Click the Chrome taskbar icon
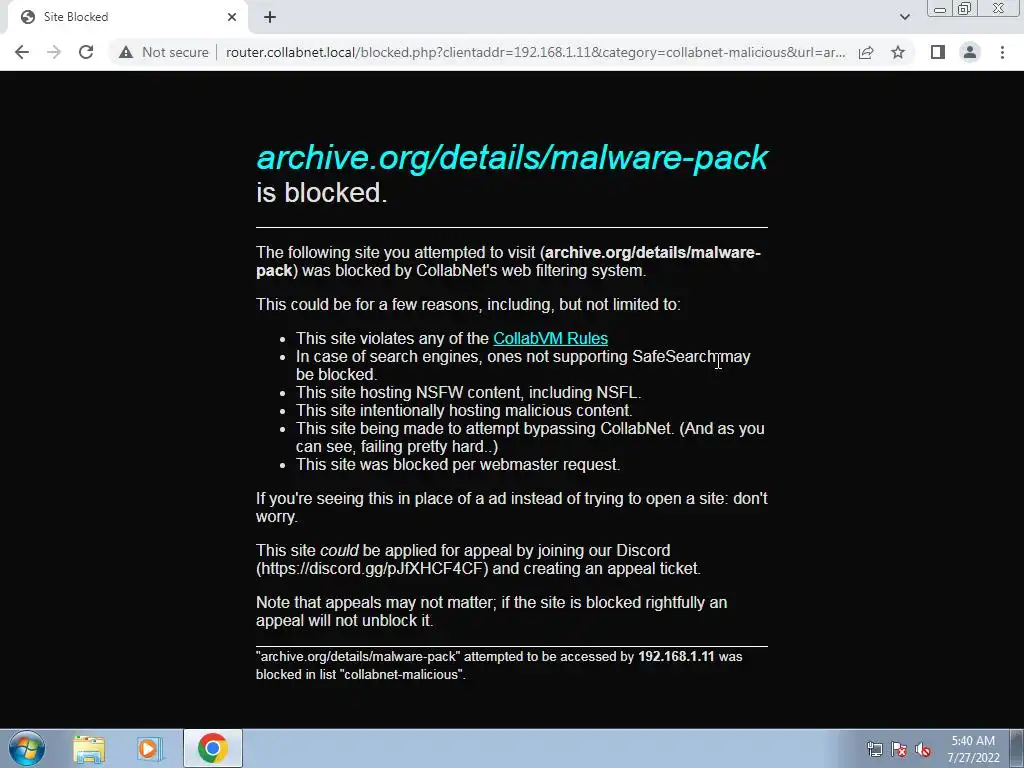The width and height of the screenshot is (1024, 768). pos(213,748)
